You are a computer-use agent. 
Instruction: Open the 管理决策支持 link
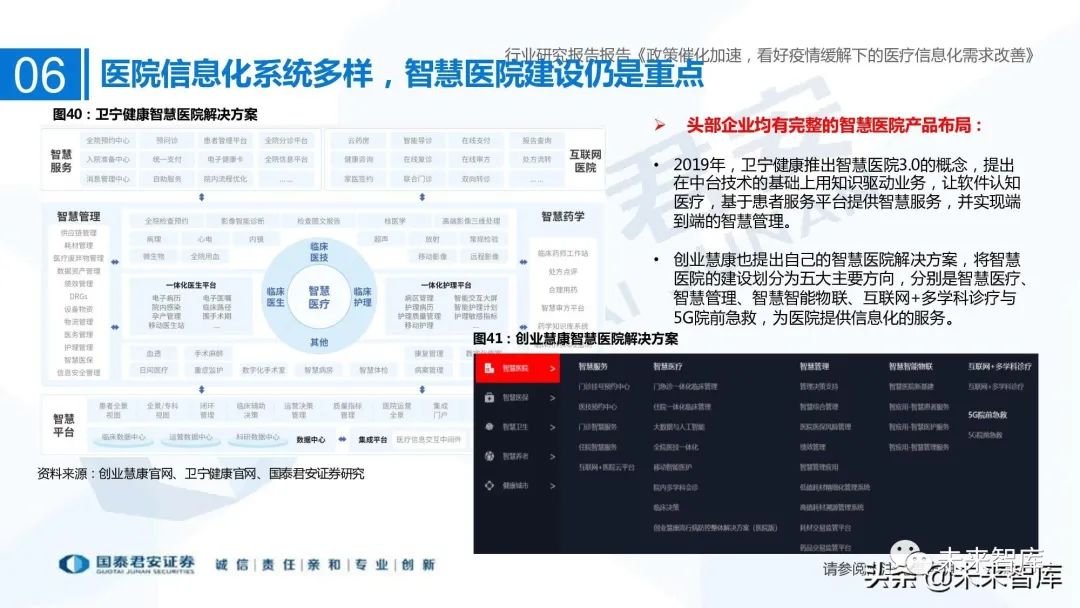pos(819,386)
